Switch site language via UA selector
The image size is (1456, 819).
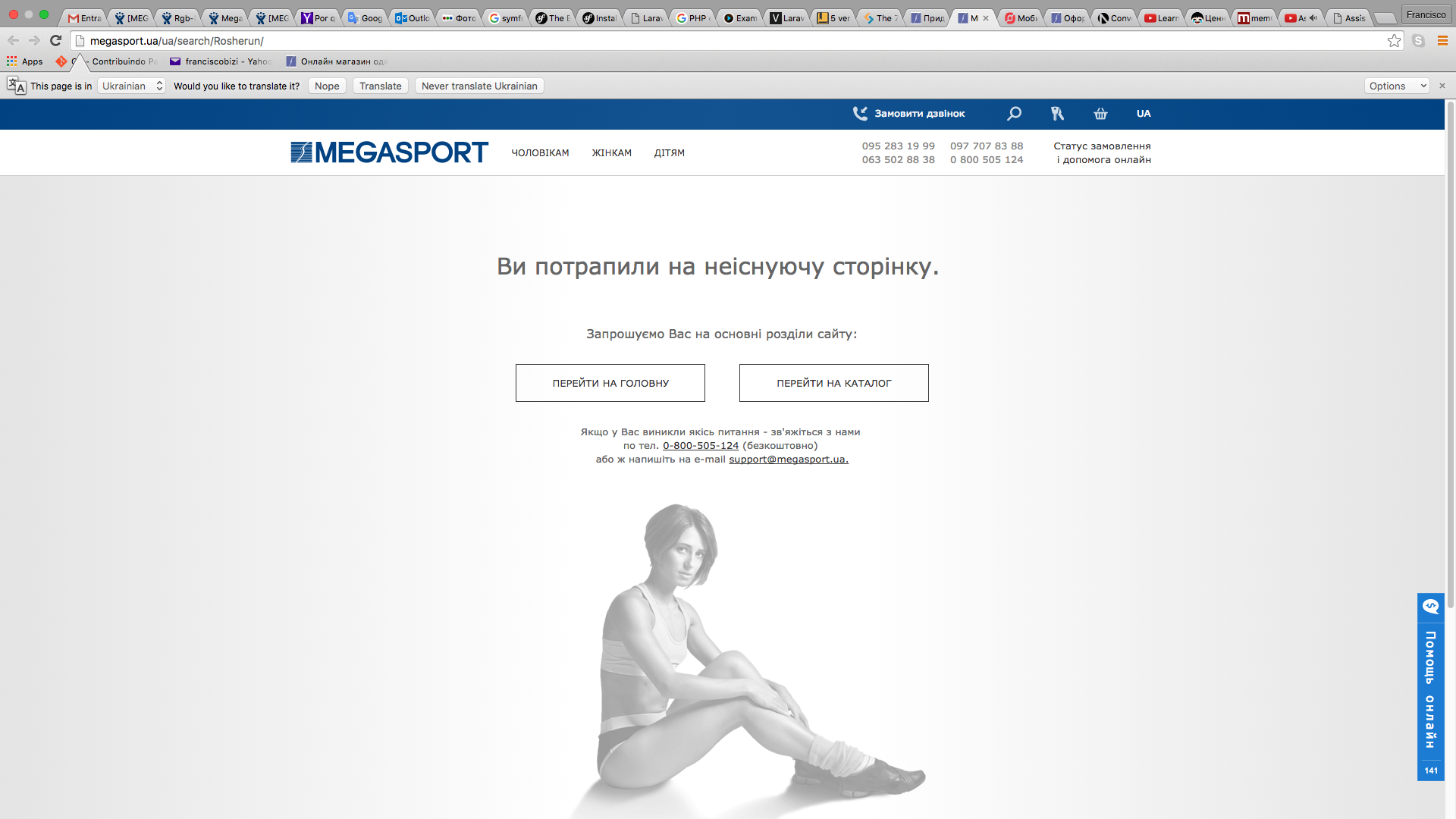coord(1144,114)
